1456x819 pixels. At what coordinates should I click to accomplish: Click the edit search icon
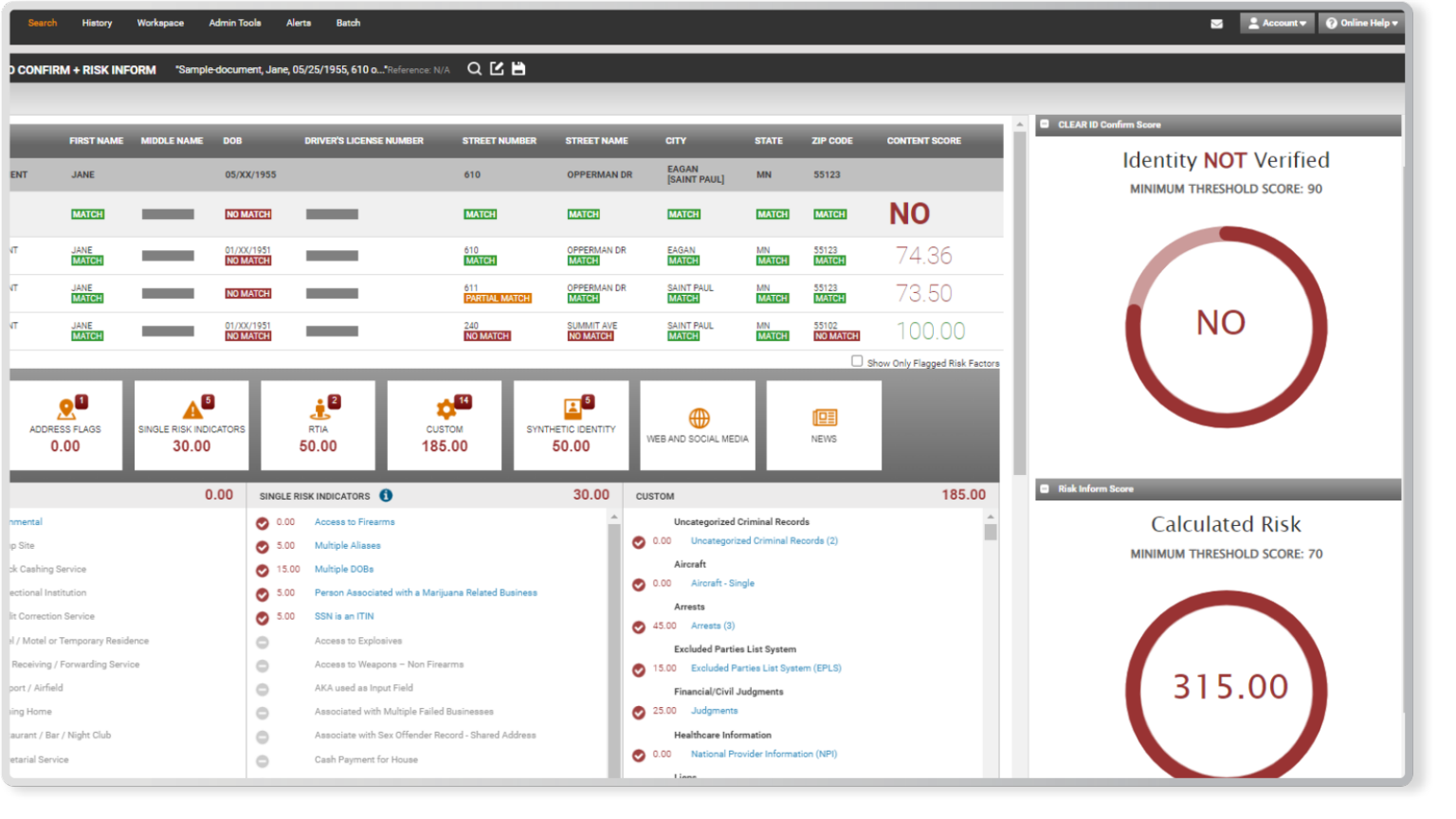point(497,69)
